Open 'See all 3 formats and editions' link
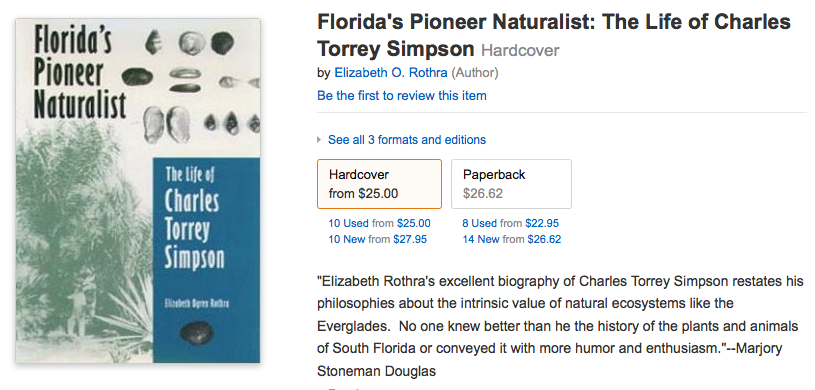This screenshot has width=815, height=390. point(406,140)
